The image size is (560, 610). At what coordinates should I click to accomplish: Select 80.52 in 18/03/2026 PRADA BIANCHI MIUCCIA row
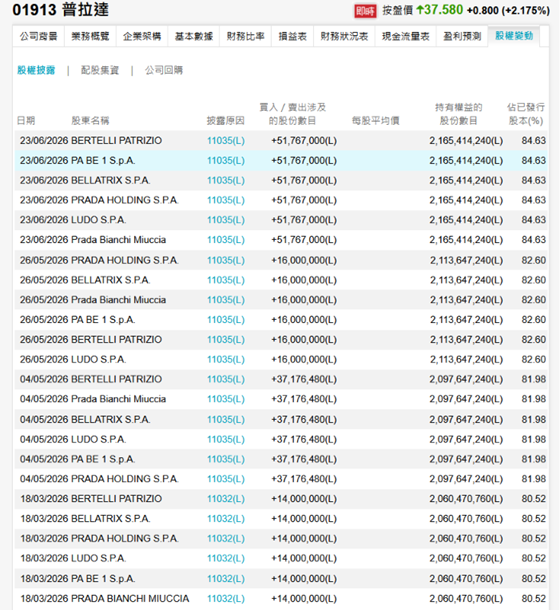pos(534,598)
